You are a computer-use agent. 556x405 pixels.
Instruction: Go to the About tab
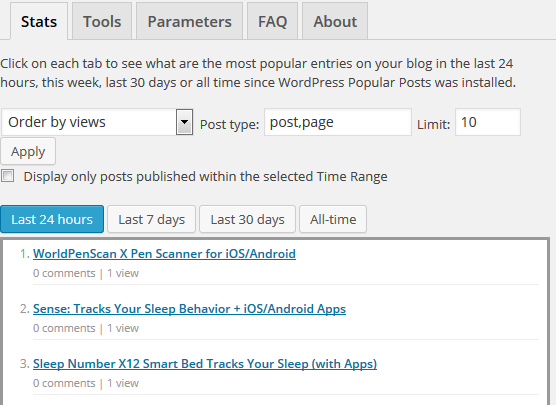(x=335, y=21)
